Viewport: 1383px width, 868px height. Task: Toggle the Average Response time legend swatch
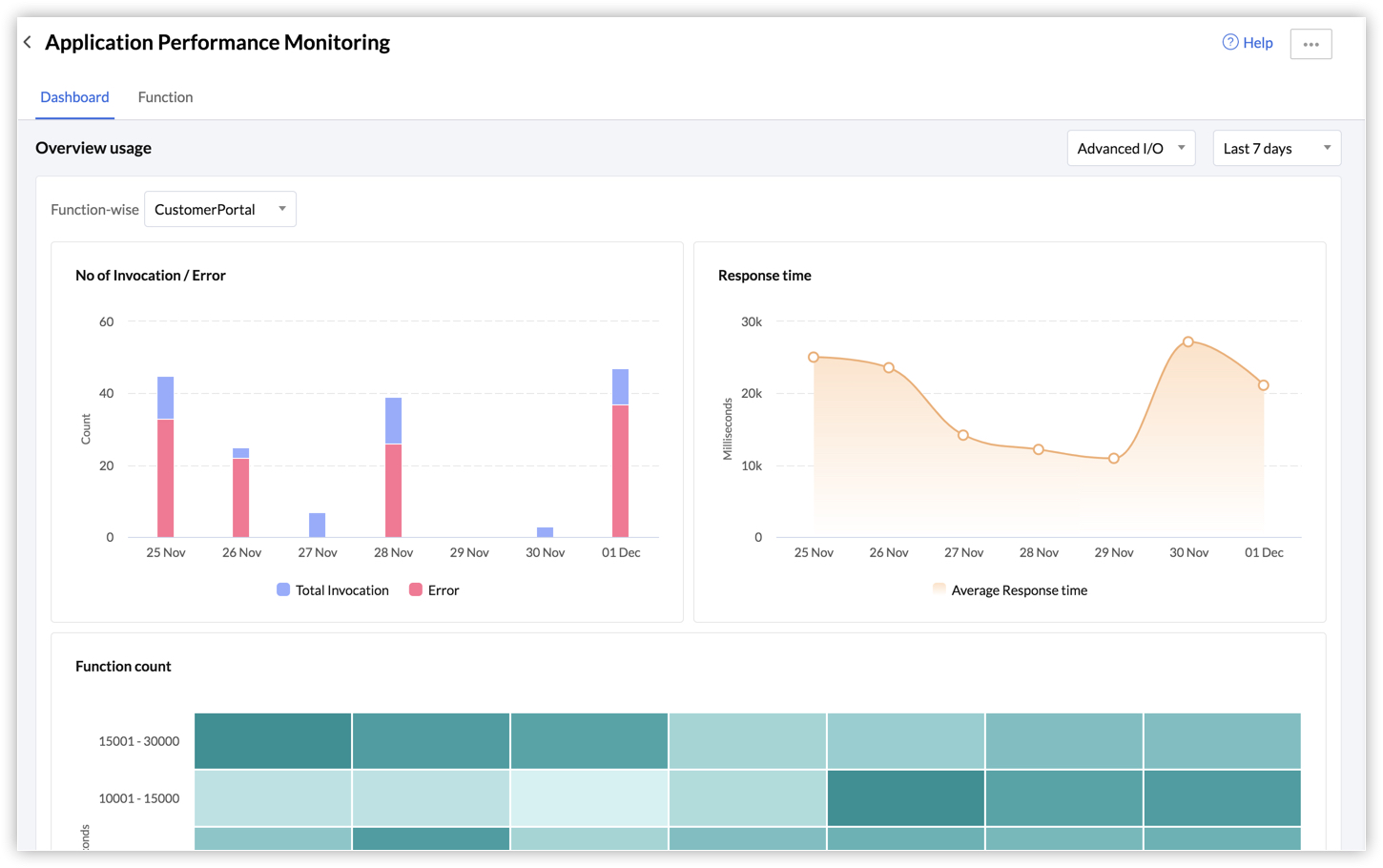(939, 589)
